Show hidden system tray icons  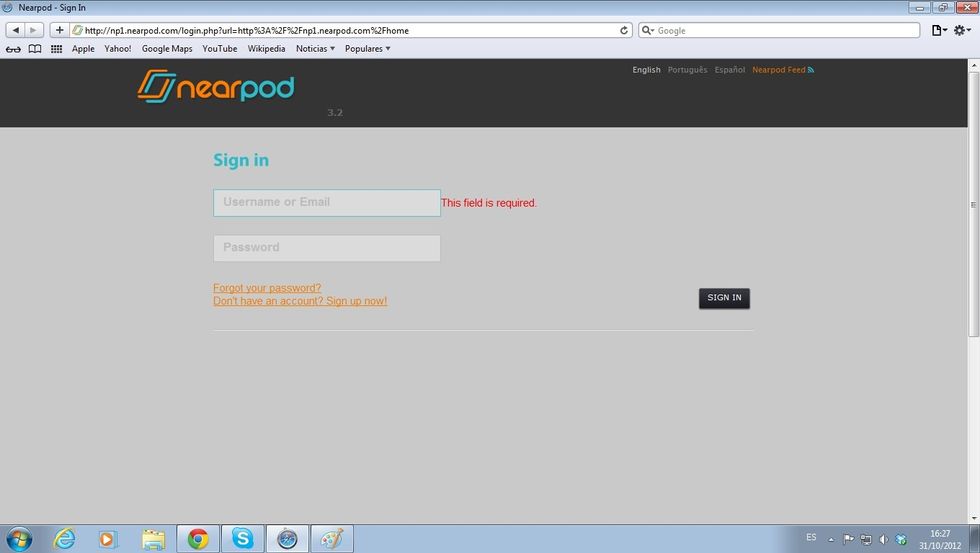point(831,539)
